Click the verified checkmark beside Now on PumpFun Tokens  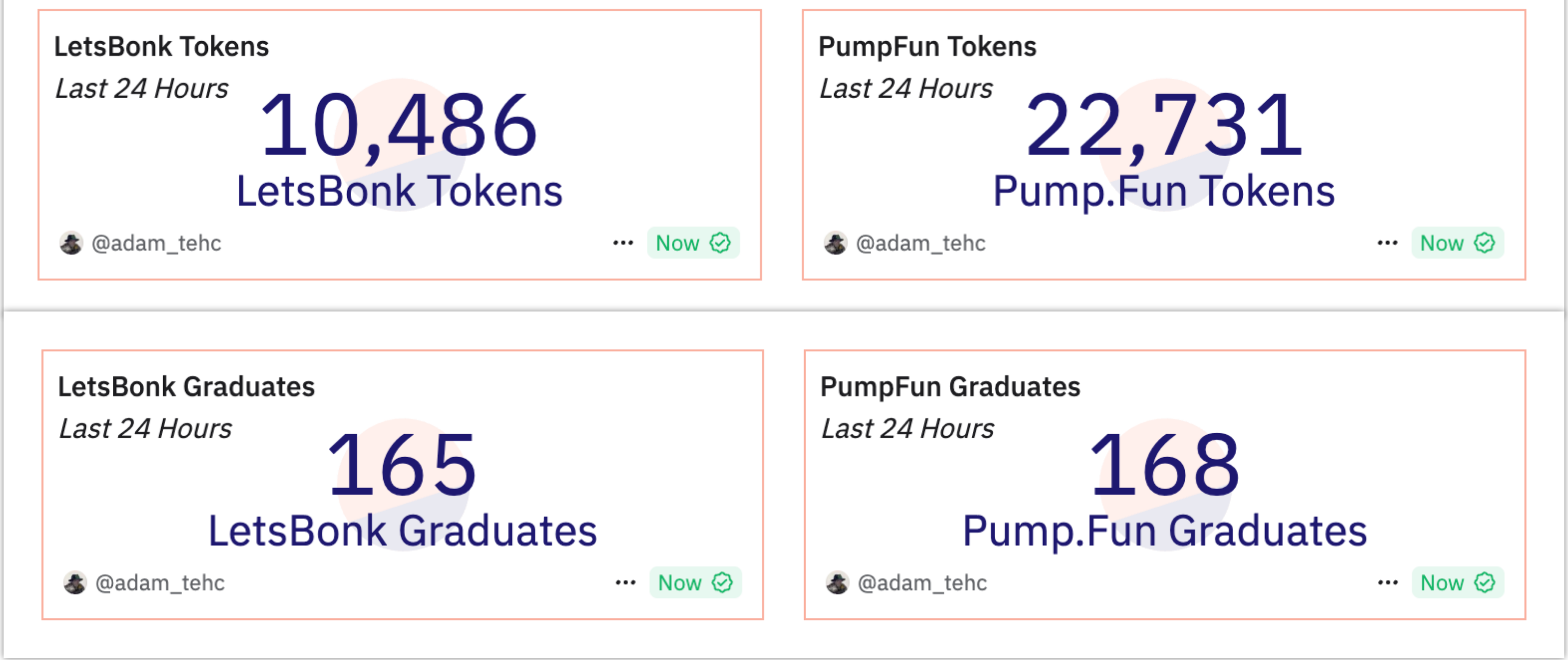[x=1485, y=243]
